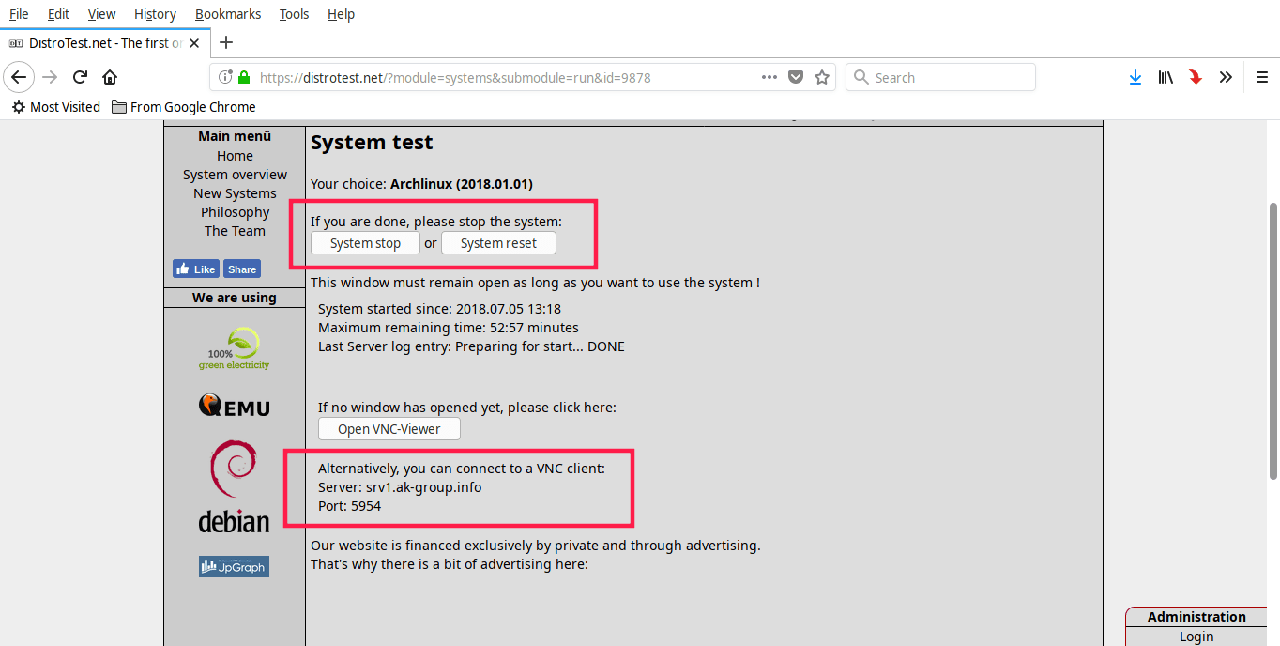Open a new tab with plus button

click(226, 42)
